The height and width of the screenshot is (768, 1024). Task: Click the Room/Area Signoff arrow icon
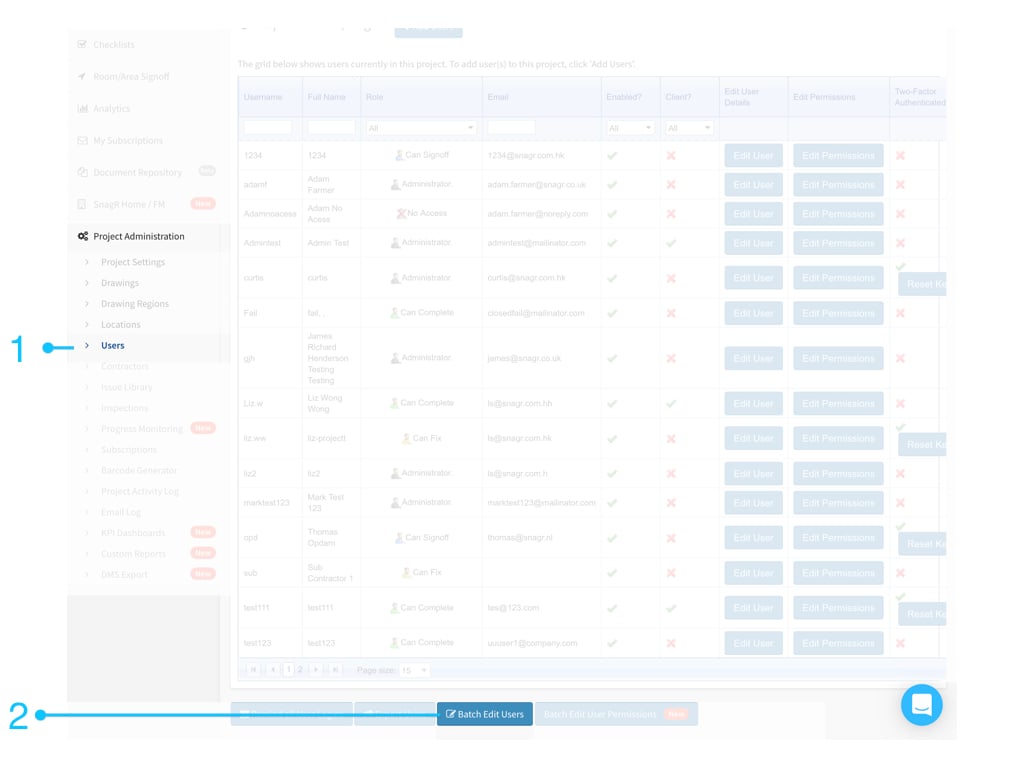point(82,76)
